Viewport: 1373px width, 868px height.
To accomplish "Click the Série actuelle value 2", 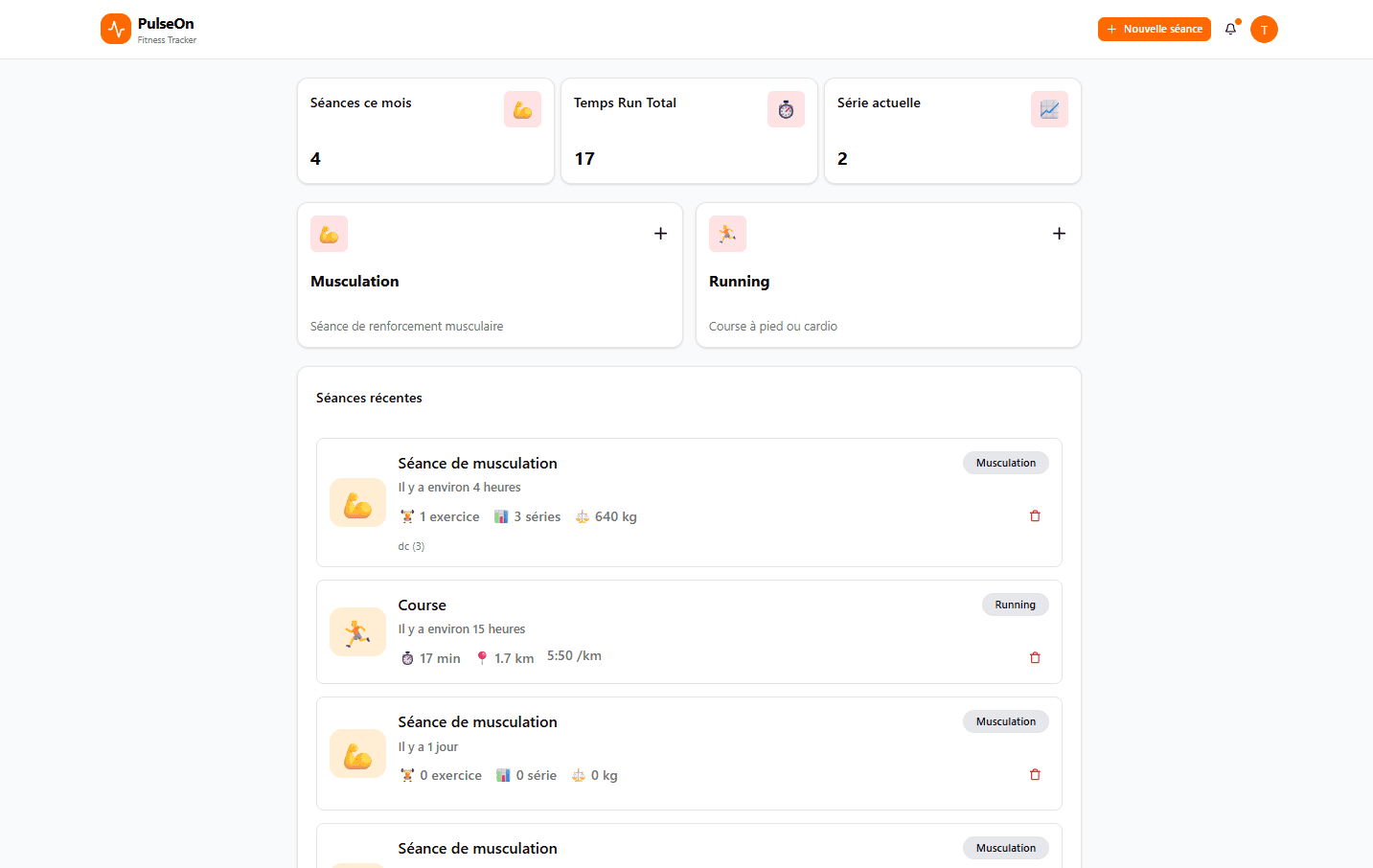I will (842, 159).
